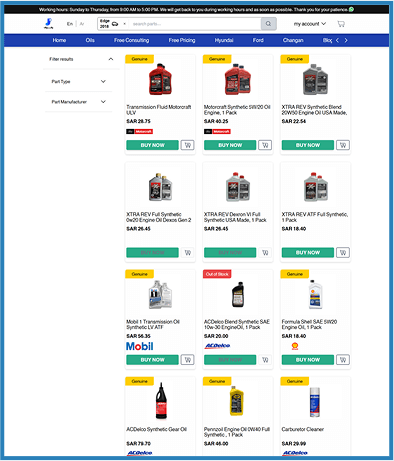Open the Edge 2018 vehicle selector
The width and height of the screenshot is (394, 461).
pyautogui.click(x=113, y=24)
